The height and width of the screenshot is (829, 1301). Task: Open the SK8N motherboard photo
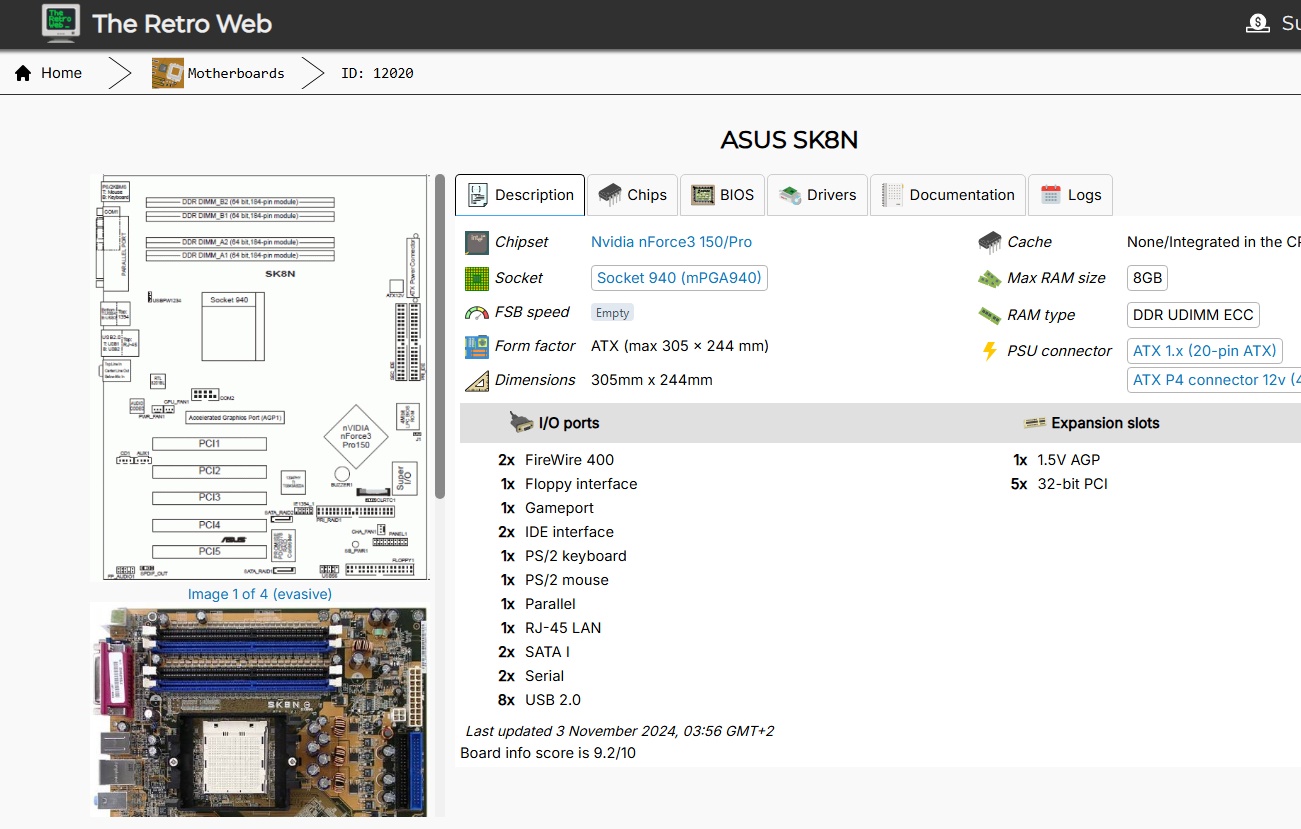click(x=258, y=710)
